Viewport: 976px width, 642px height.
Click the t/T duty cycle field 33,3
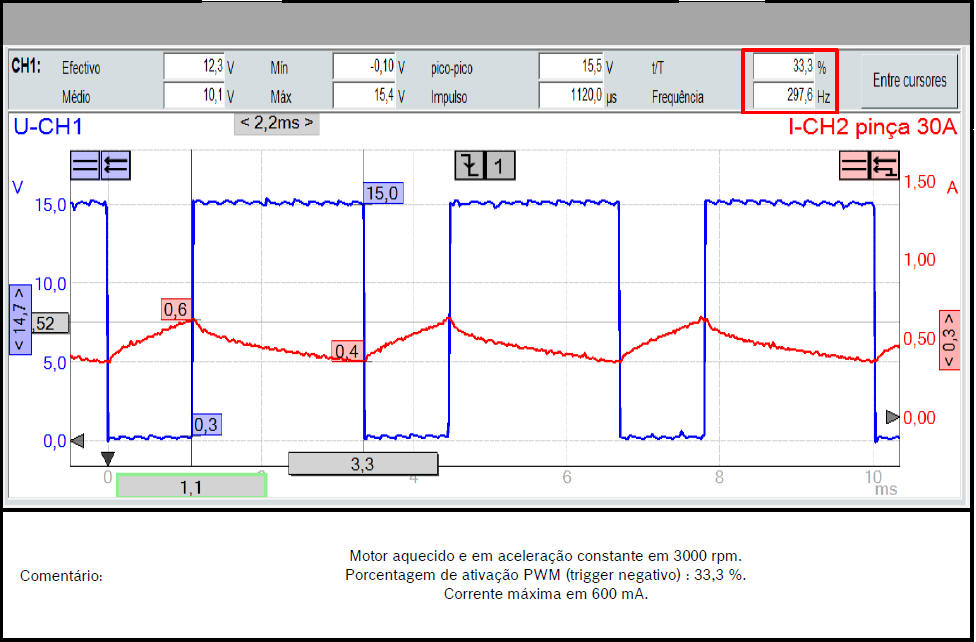click(x=782, y=67)
